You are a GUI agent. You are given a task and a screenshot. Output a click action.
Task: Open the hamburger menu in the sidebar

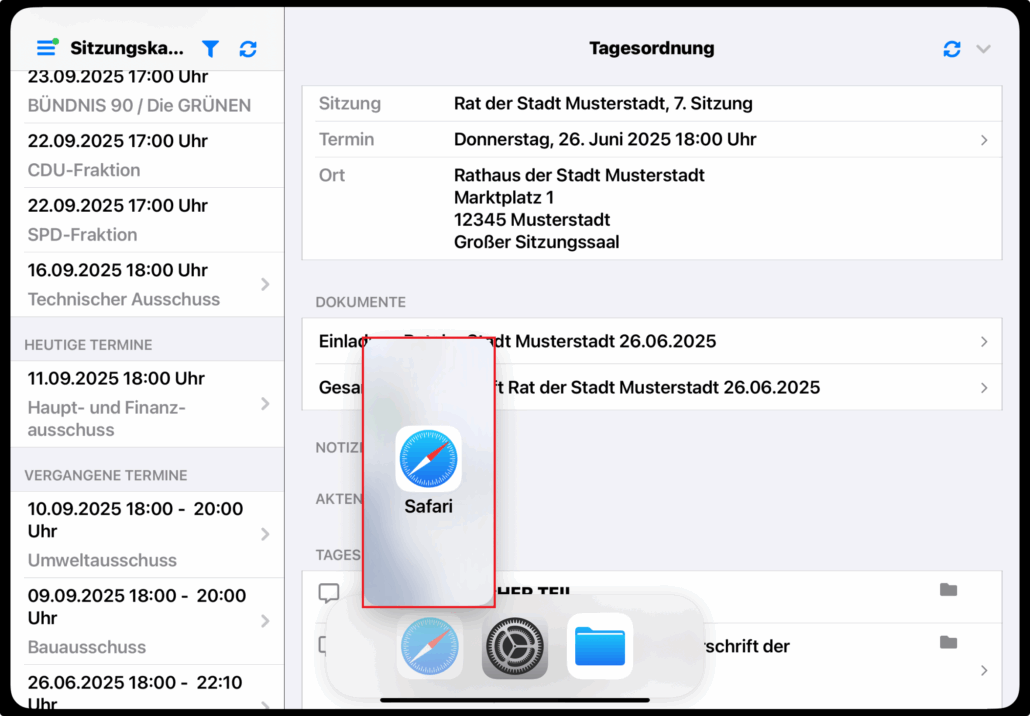pos(46,48)
